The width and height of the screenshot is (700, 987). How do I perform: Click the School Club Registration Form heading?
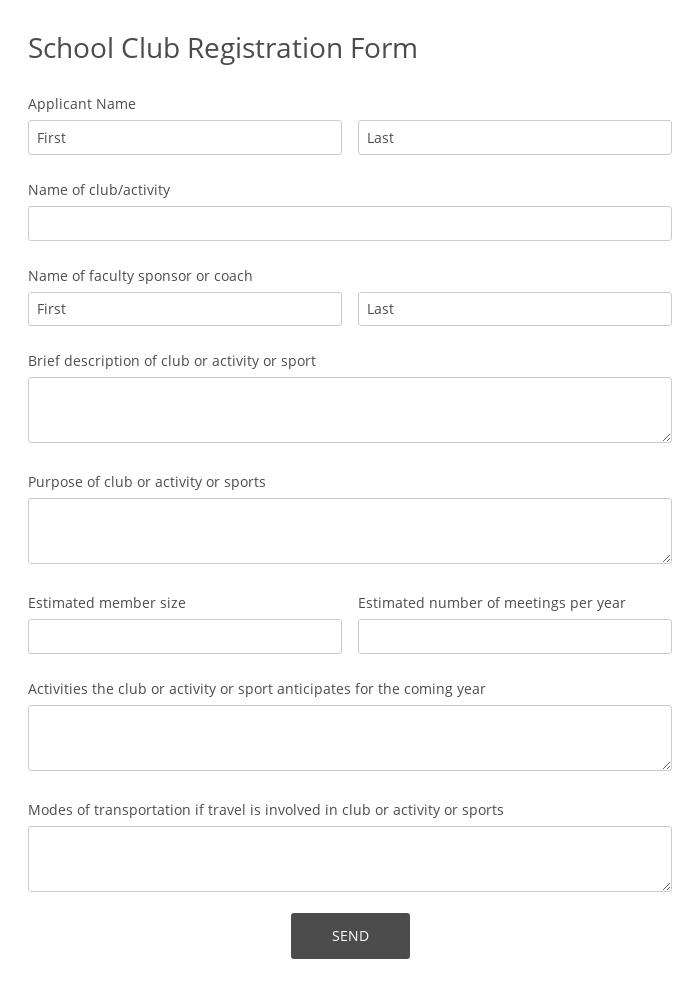point(222,48)
